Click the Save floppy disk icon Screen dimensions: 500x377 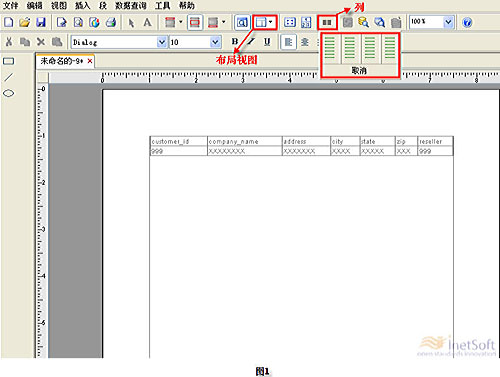coord(41,22)
